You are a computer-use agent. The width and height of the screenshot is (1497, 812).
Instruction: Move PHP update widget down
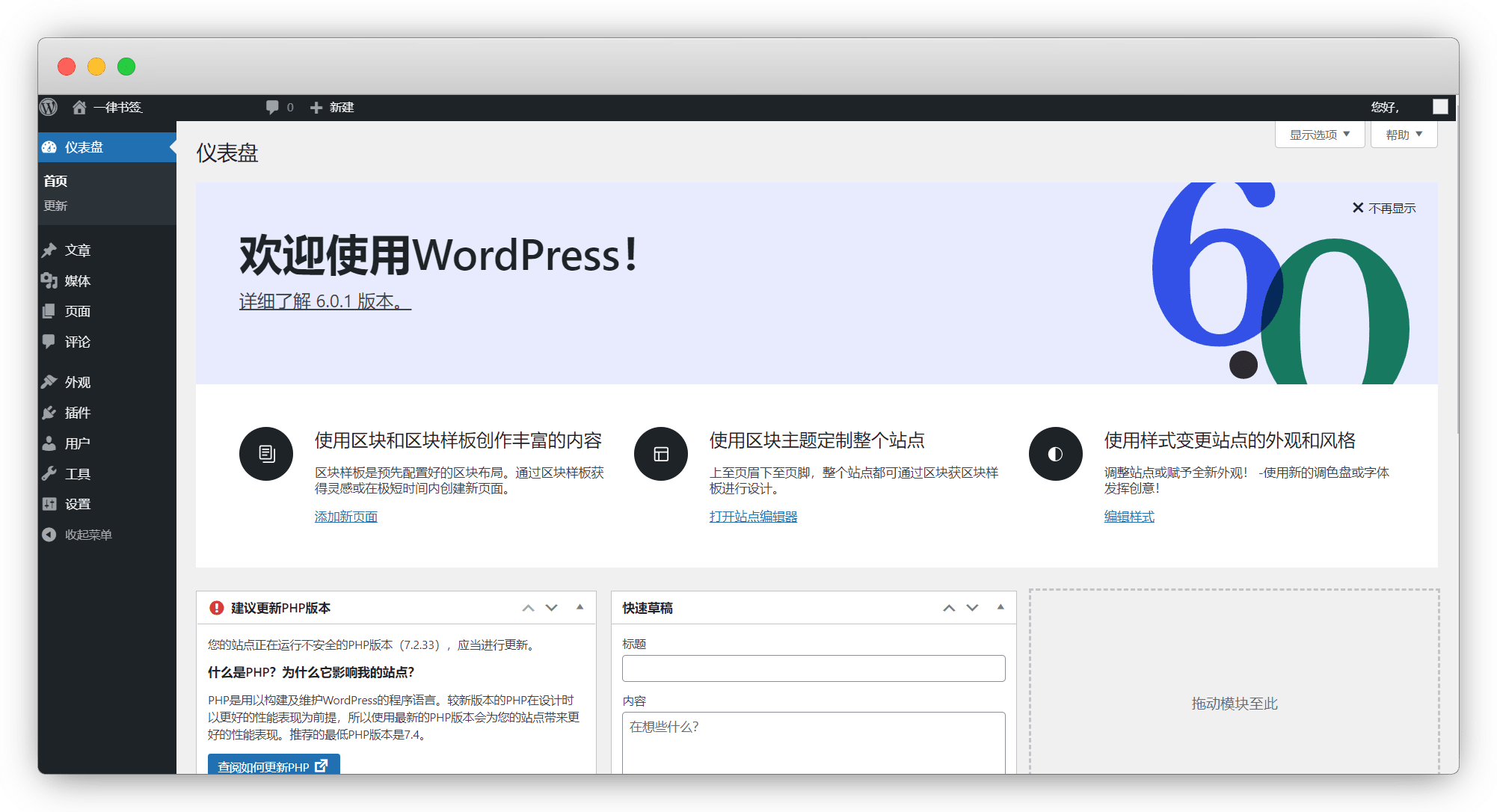552,608
